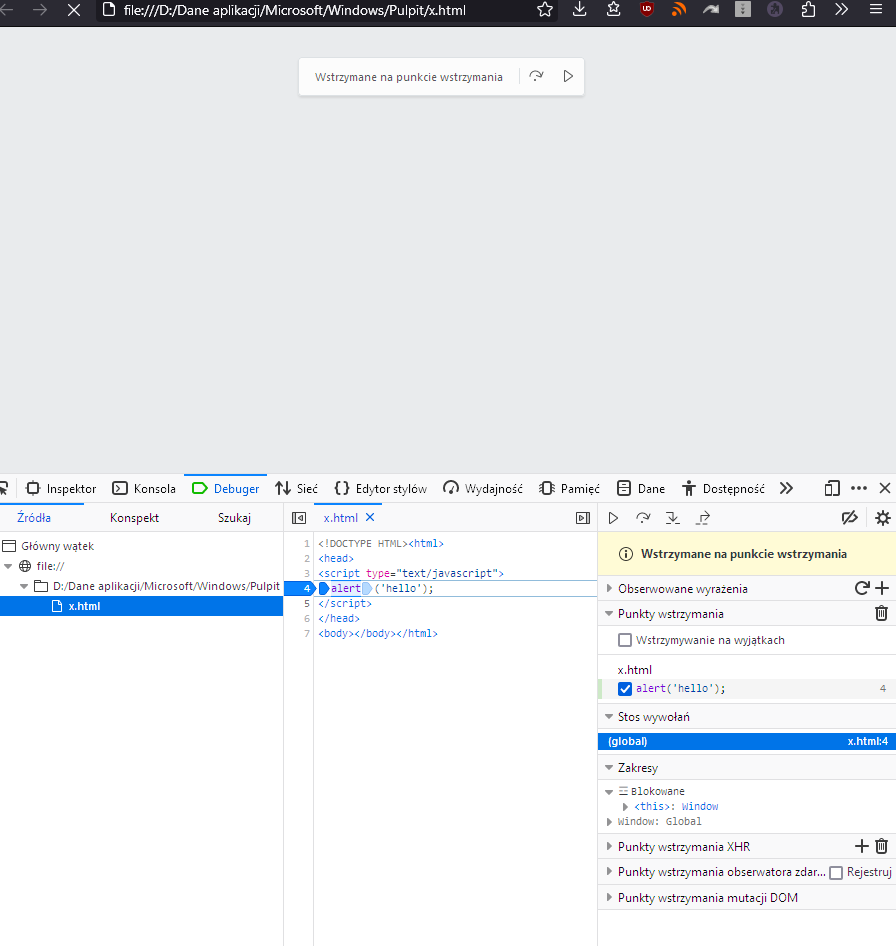Toggle column breakpoint marker after alert
896x946 pixels.
pos(367,588)
